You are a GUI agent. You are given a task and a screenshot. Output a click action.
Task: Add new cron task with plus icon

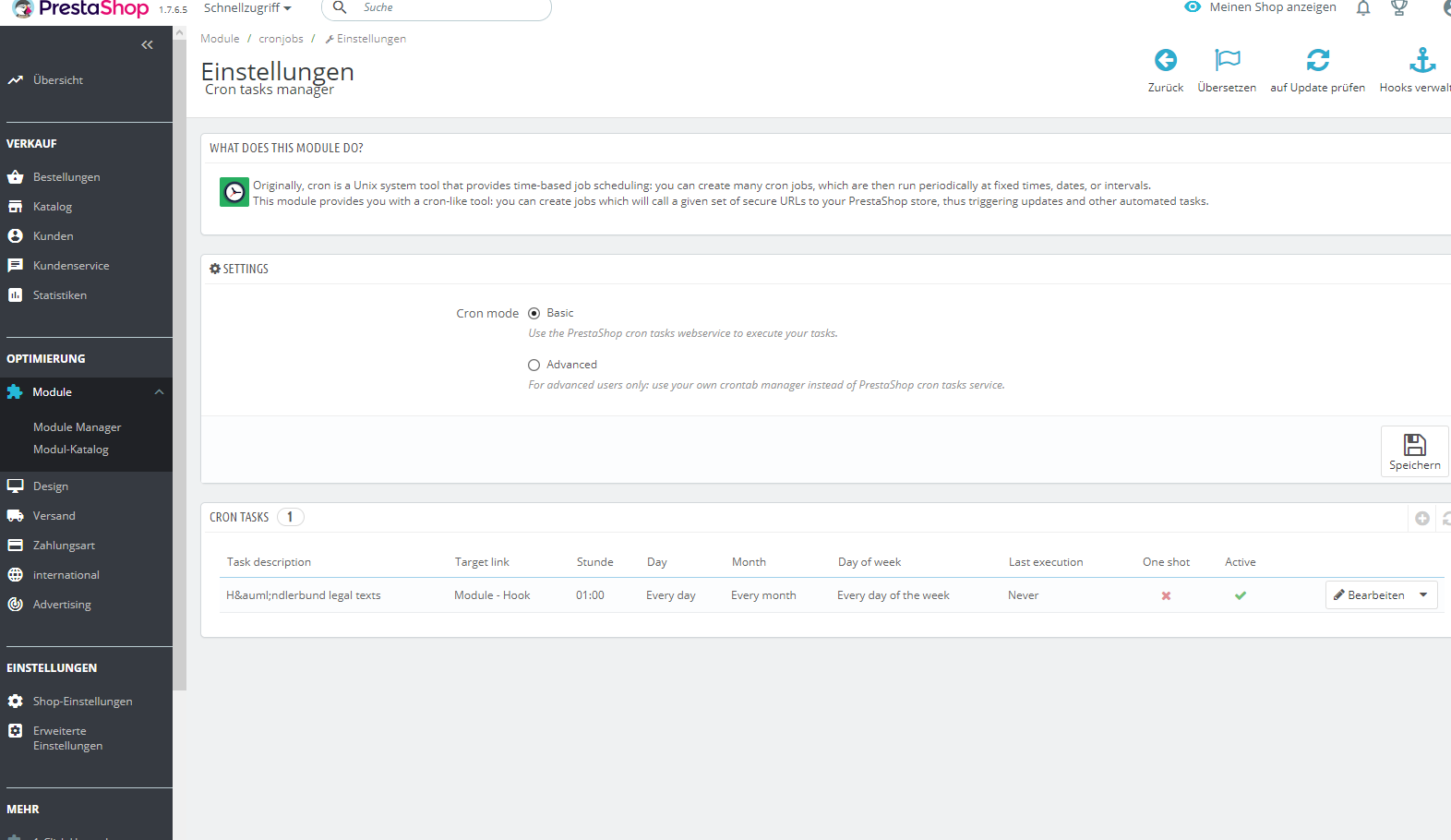[1422, 519]
